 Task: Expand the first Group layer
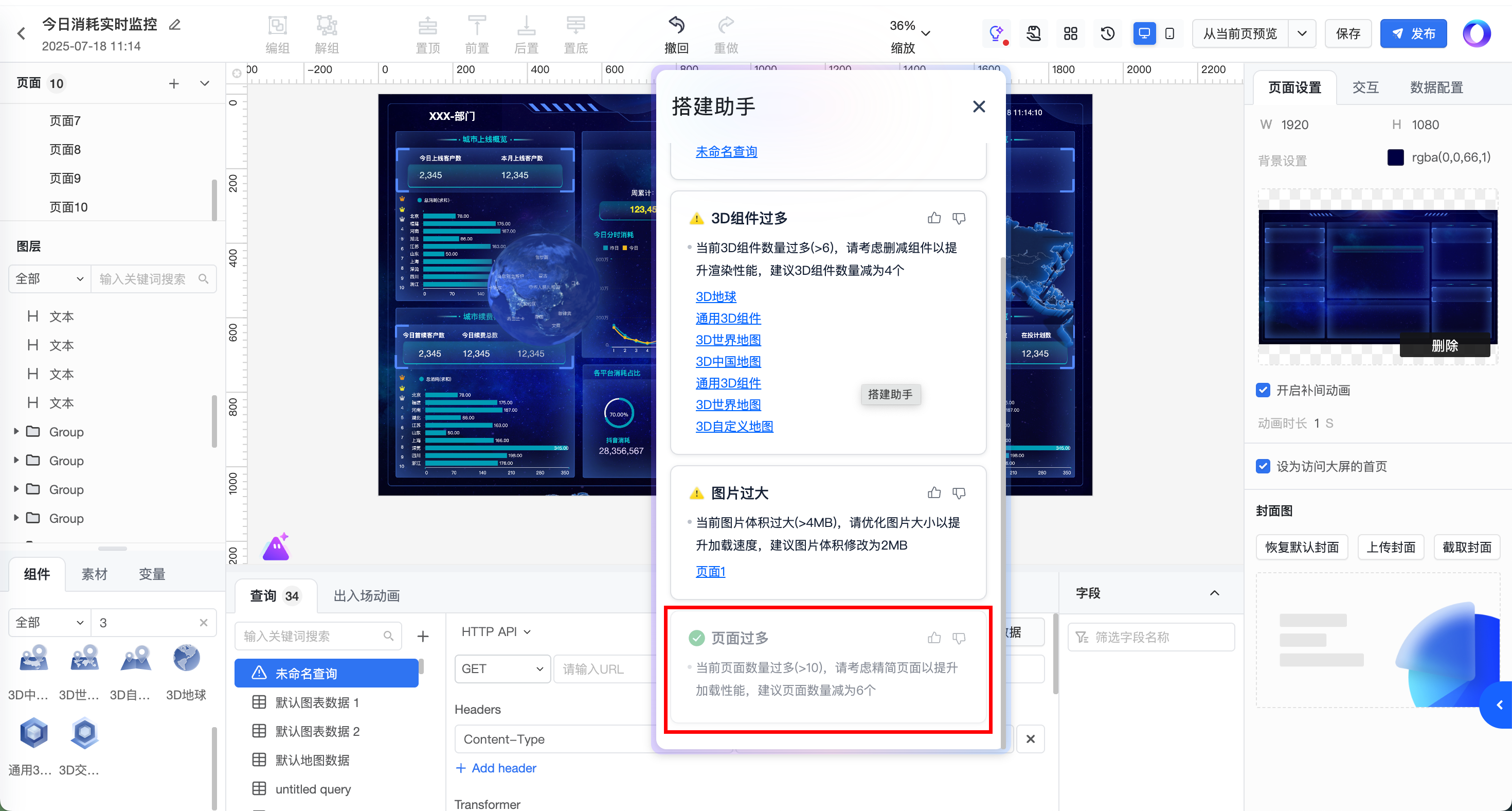16,432
